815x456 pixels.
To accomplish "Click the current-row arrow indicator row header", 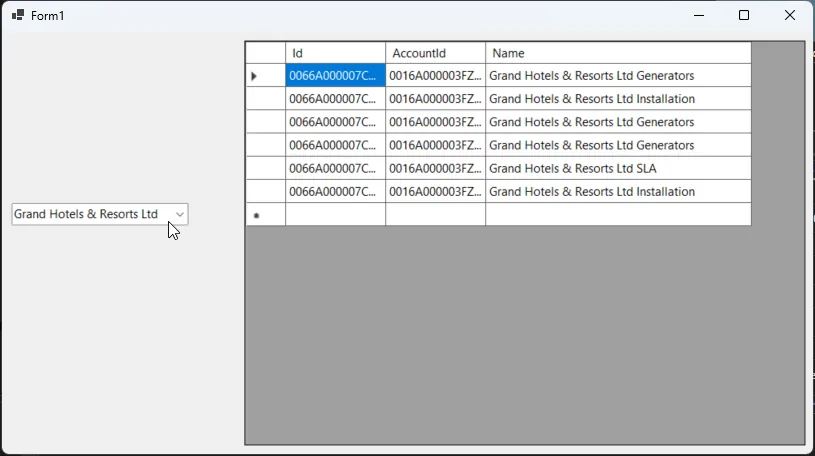I will click(x=266, y=76).
